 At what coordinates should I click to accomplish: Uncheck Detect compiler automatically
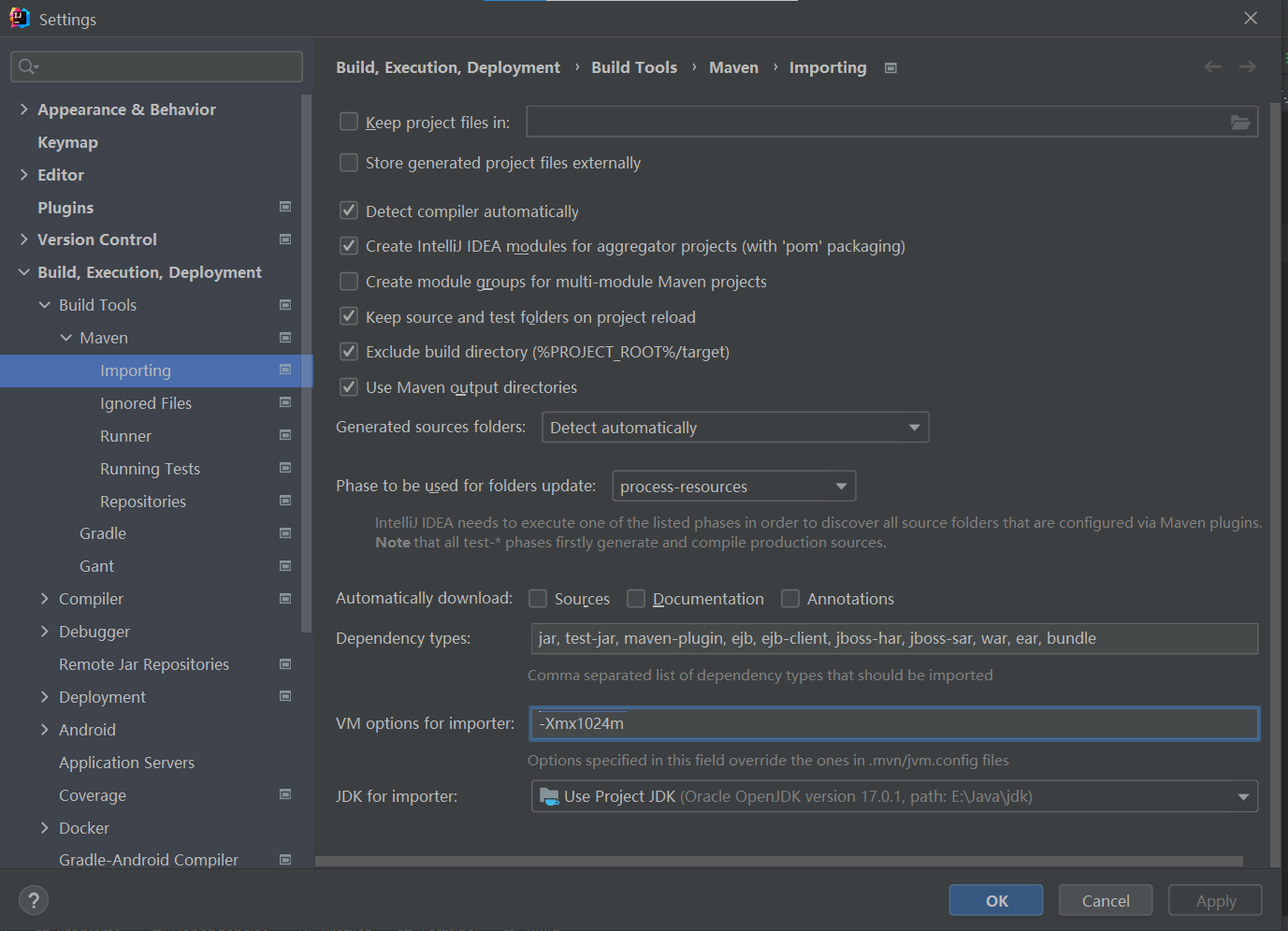click(x=349, y=211)
